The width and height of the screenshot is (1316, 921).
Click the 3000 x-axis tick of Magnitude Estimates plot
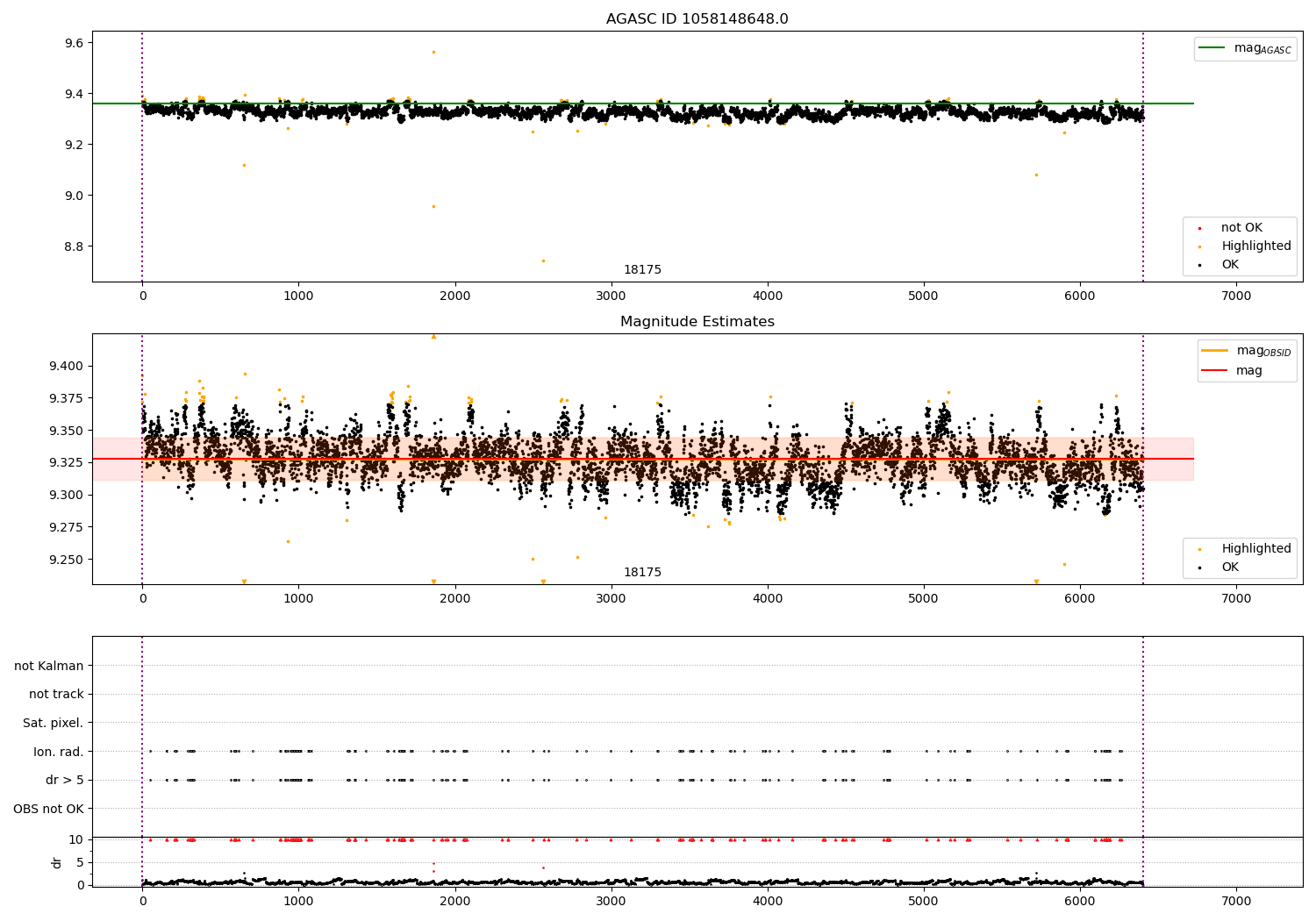coord(611,599)
